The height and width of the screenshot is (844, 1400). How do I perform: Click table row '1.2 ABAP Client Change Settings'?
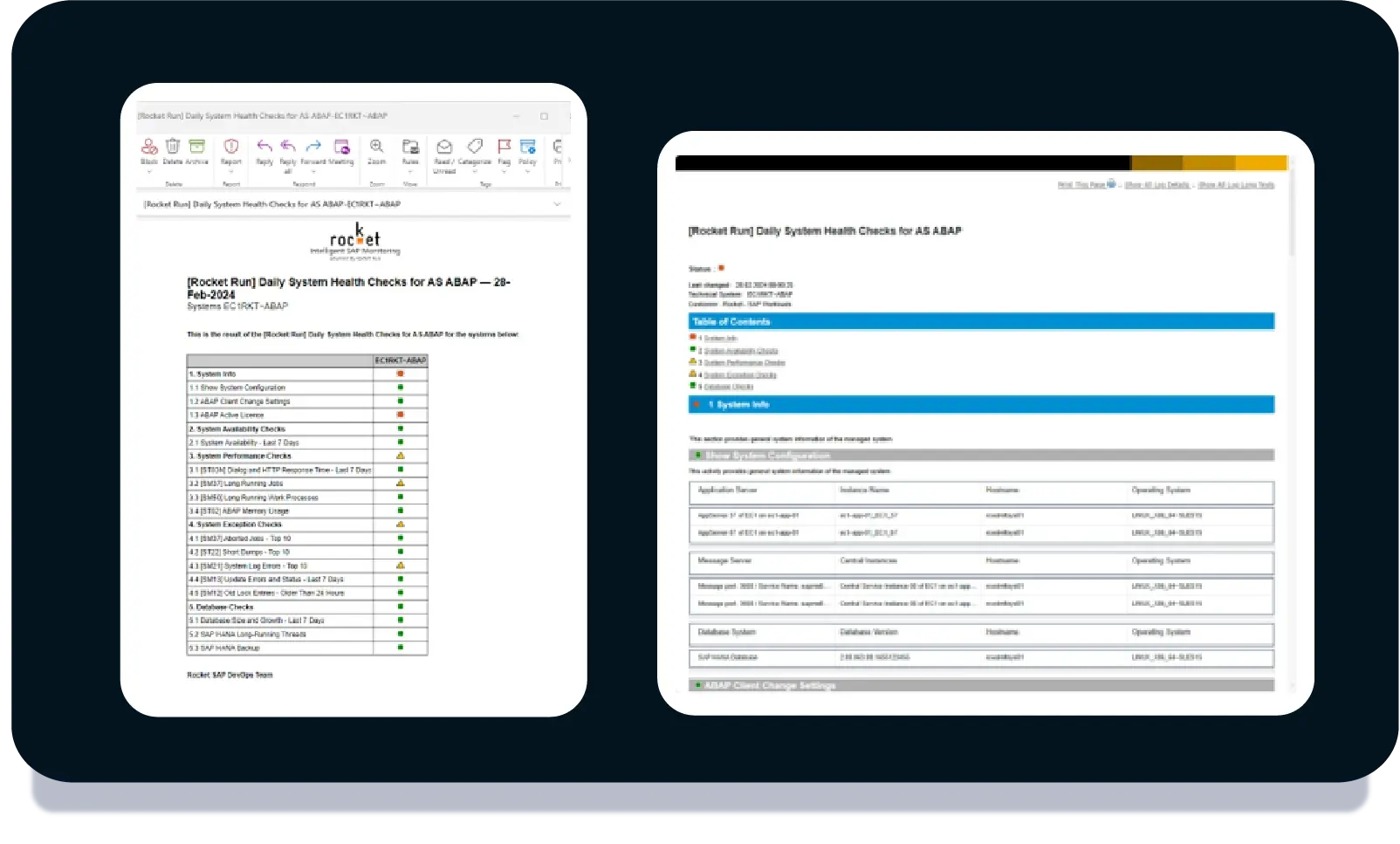click(307, 401)
